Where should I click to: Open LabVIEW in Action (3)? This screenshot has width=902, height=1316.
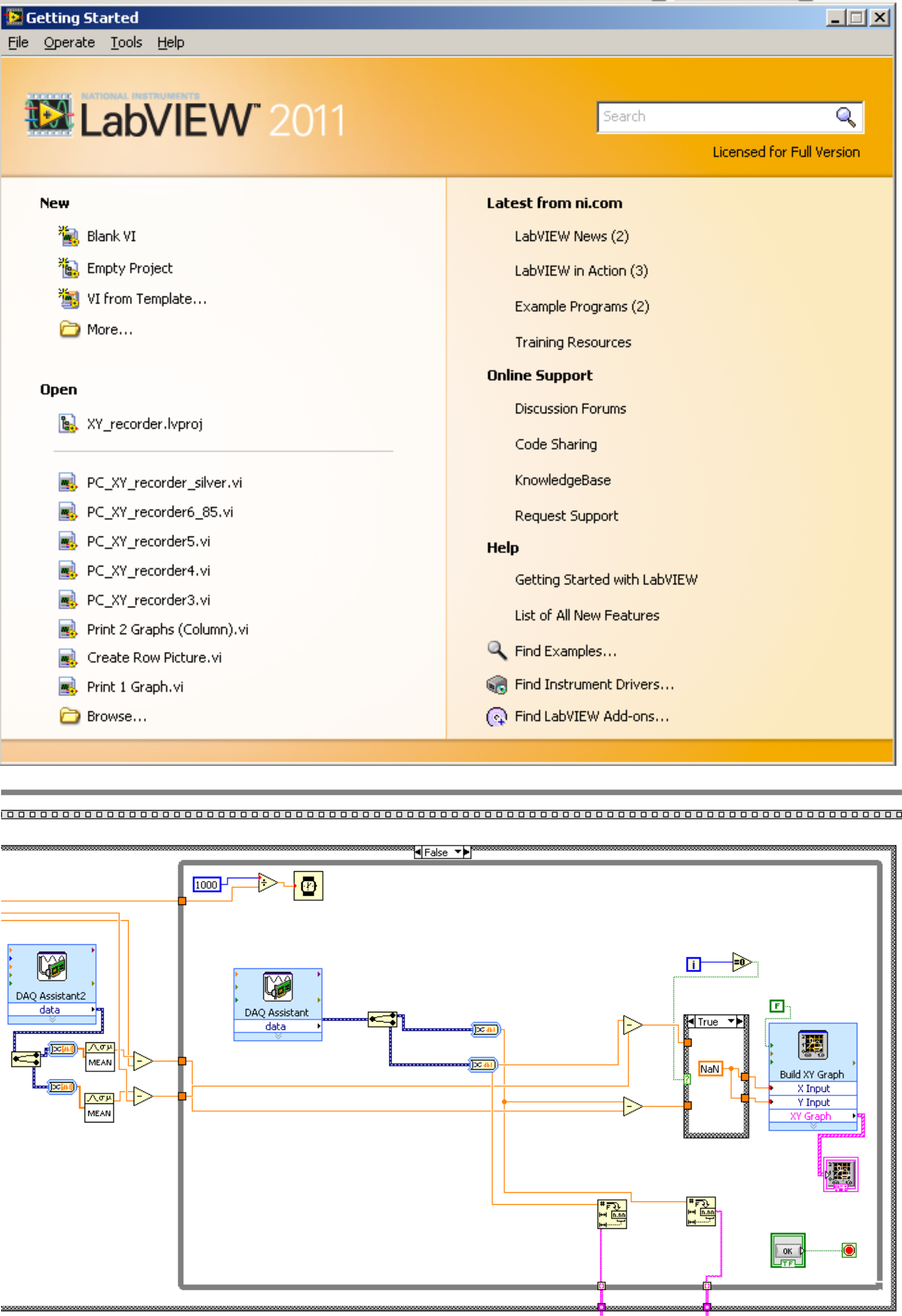coord(581,271)
